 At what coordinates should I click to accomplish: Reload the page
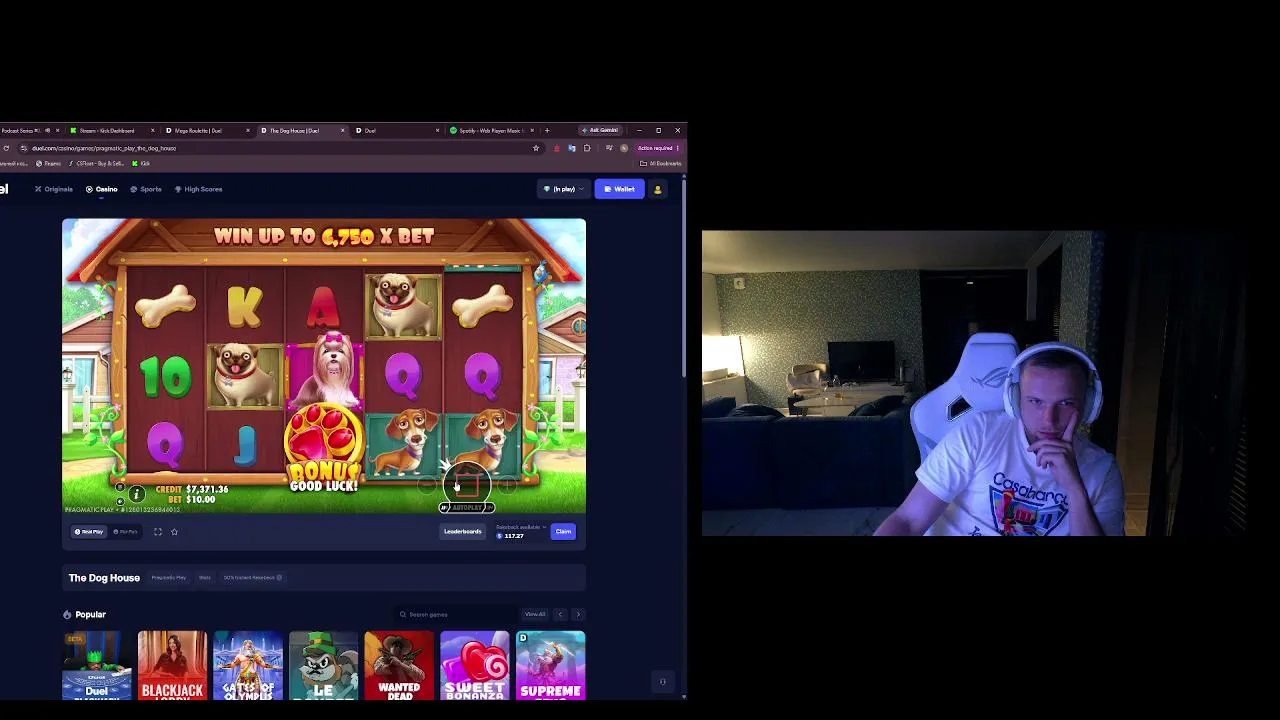pyautogui.click(x=6, y=148)
